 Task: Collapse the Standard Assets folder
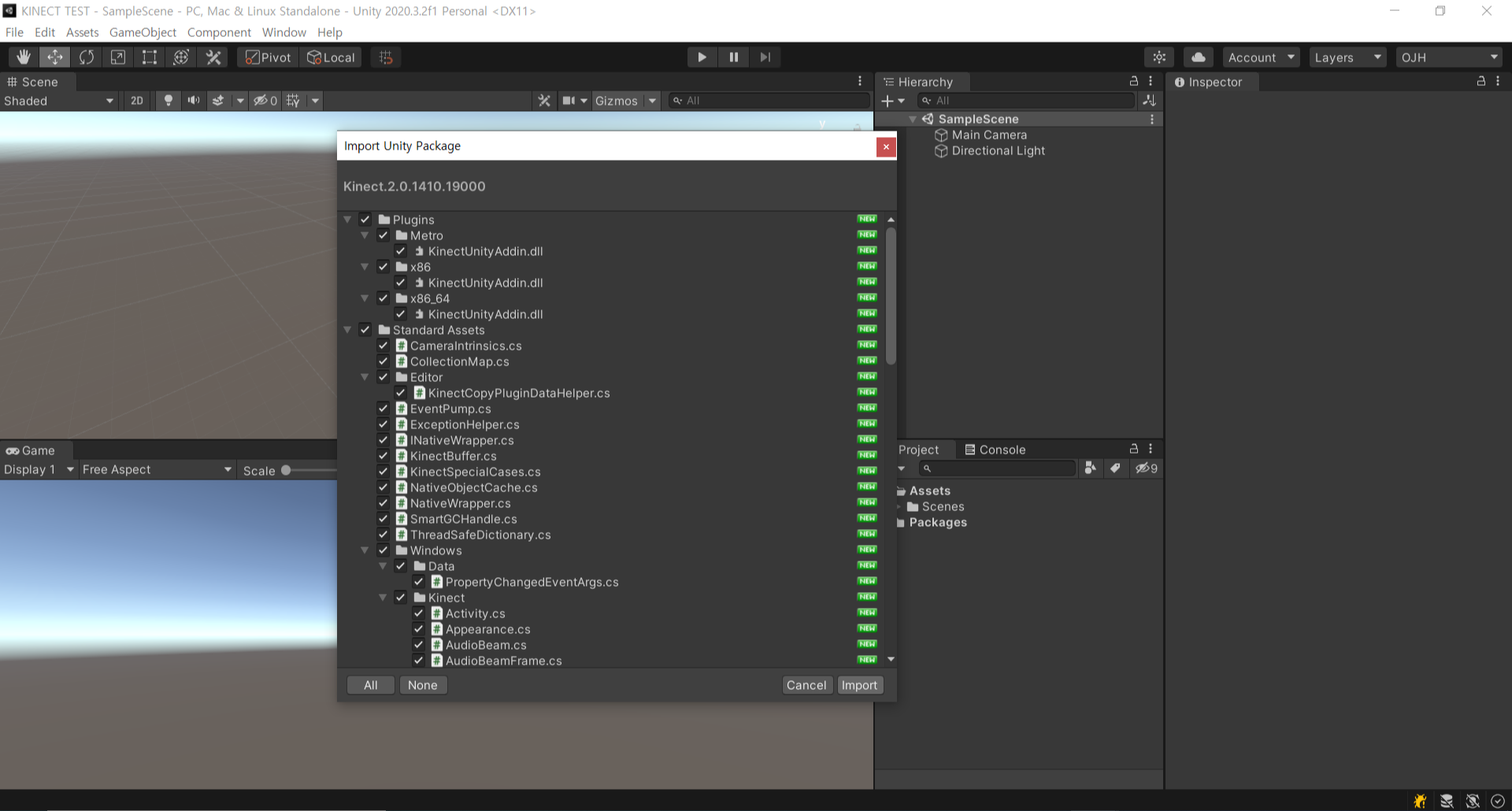click(347, 330)
